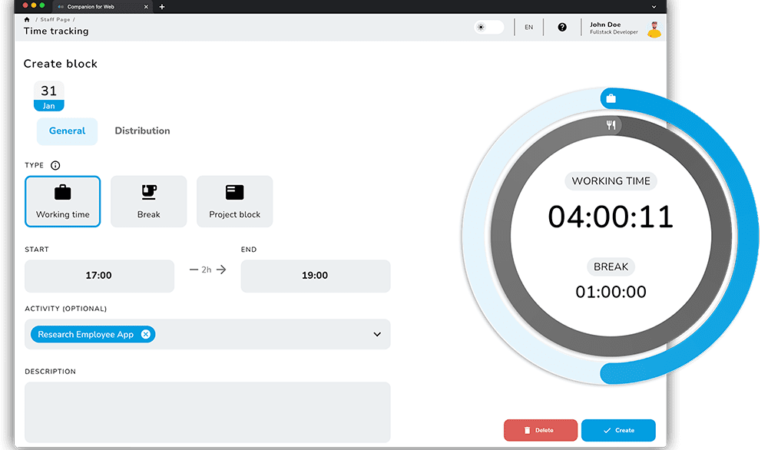
Task: Open the help question mark icon
Action: [562, 27]
